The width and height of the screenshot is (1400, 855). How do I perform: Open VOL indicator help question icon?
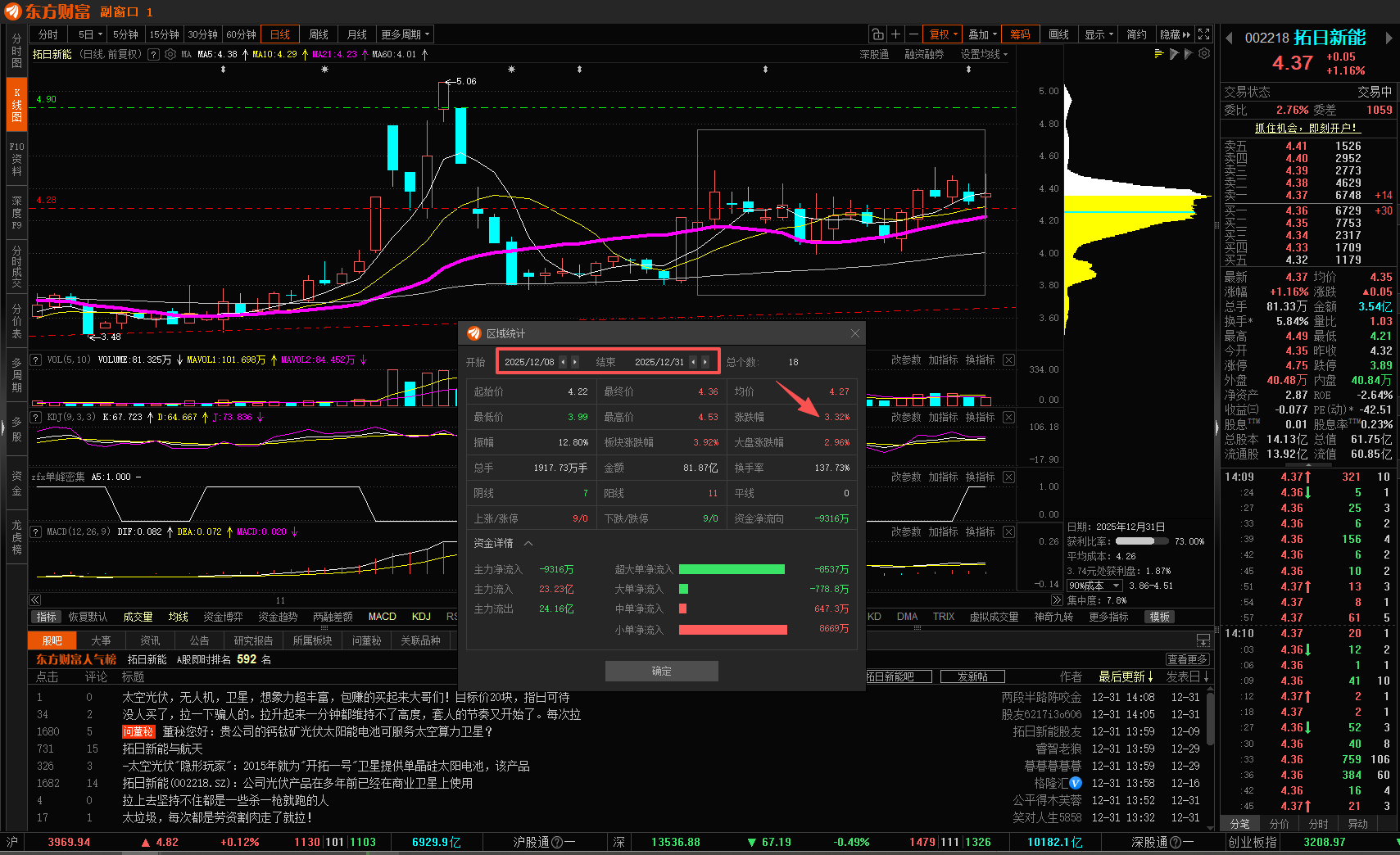(x=36, y=360)
